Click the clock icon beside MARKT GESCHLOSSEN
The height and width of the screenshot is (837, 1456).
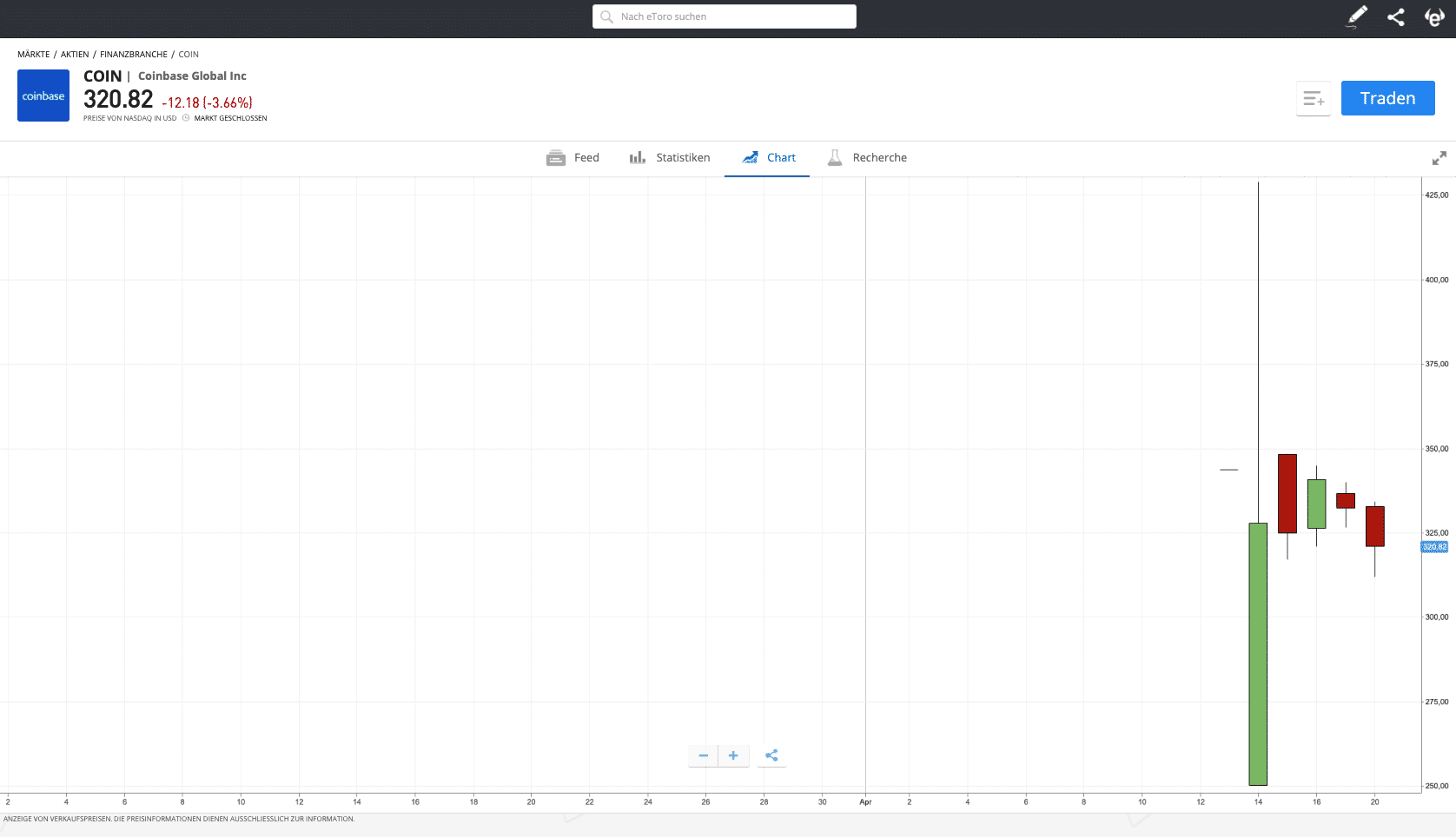186,118
